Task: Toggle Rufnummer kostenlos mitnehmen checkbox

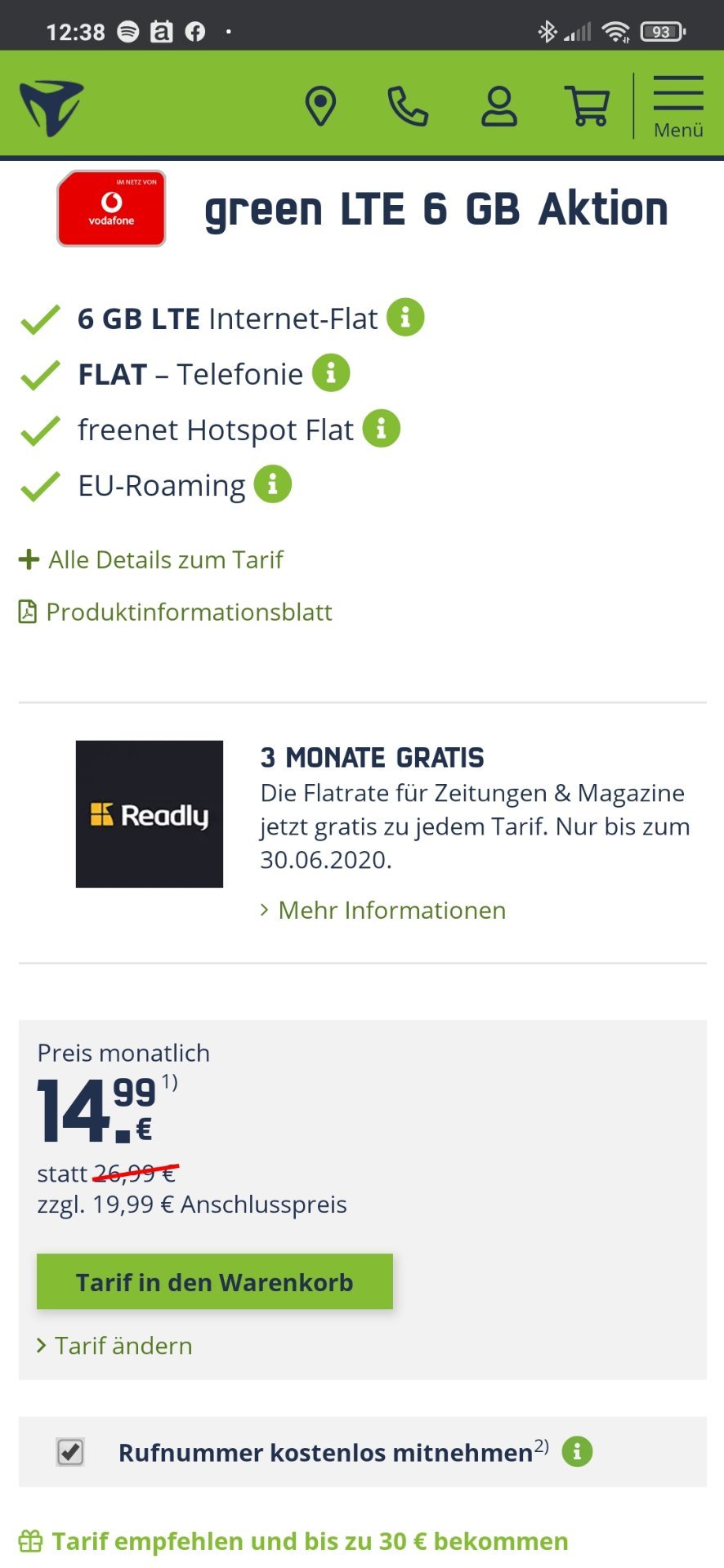Action: click(70, 1452)
